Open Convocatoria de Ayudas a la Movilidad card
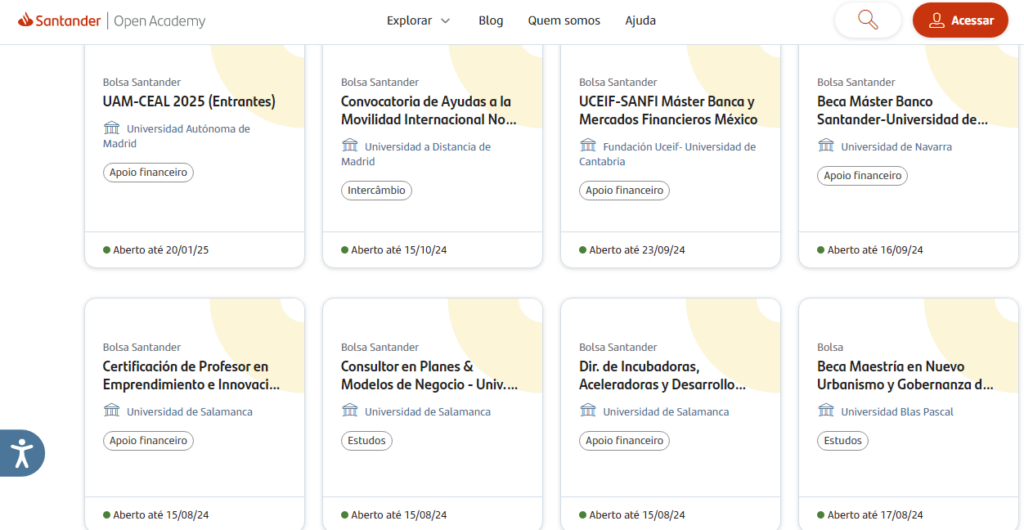The height and width of the screenshot is (530, 1024). [x=428, y=111]
